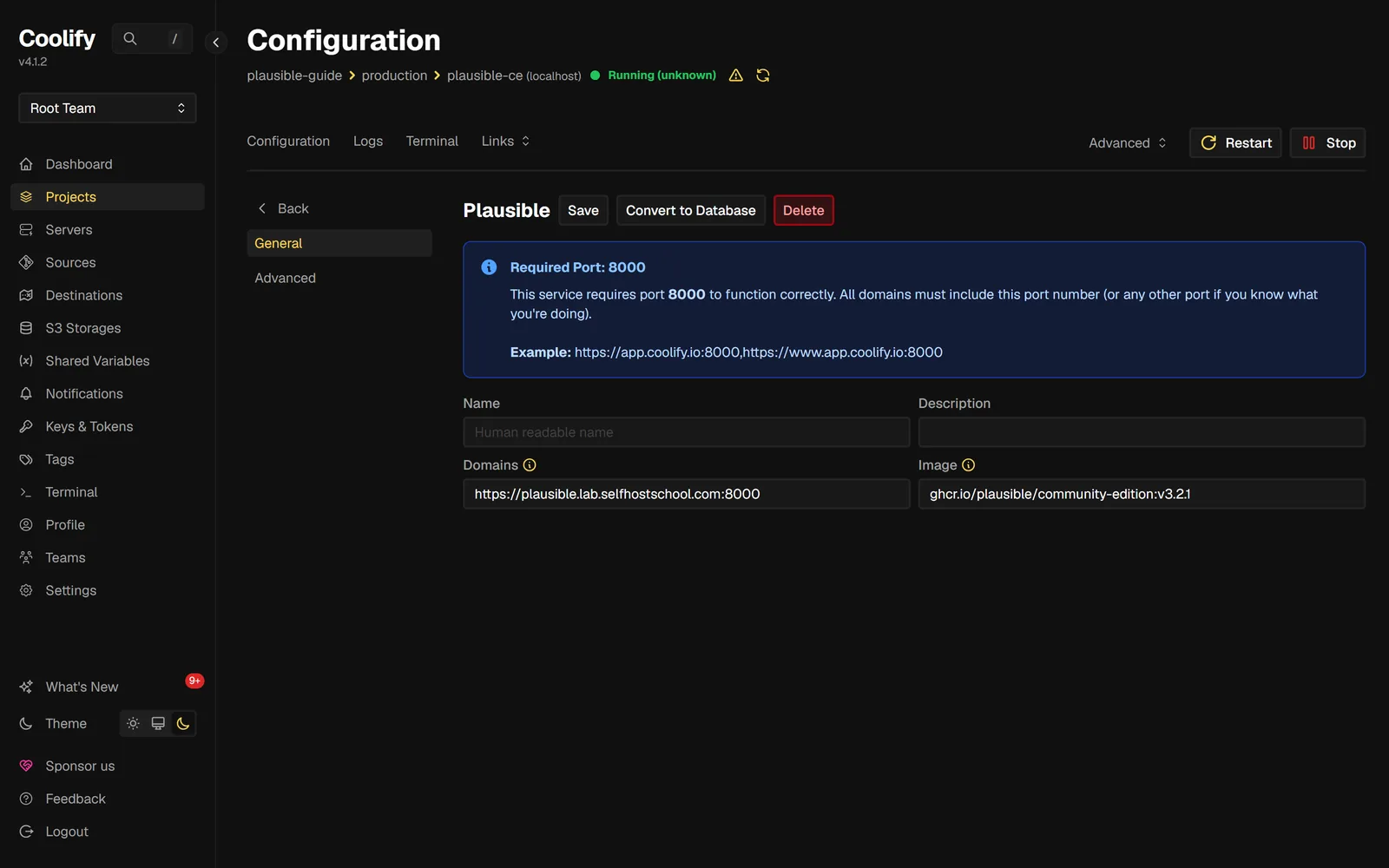
Task: Click the S3 Storages database icon
Action: [26, 328]
